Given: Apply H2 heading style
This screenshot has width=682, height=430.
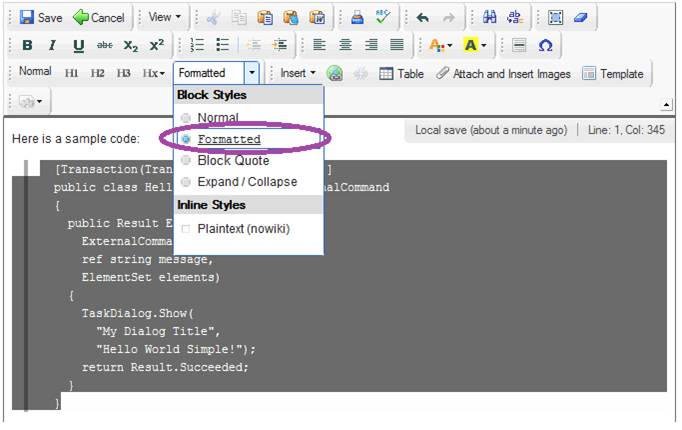Looking at the screenshot, I should pyautogui.click(x=97, y=73).
